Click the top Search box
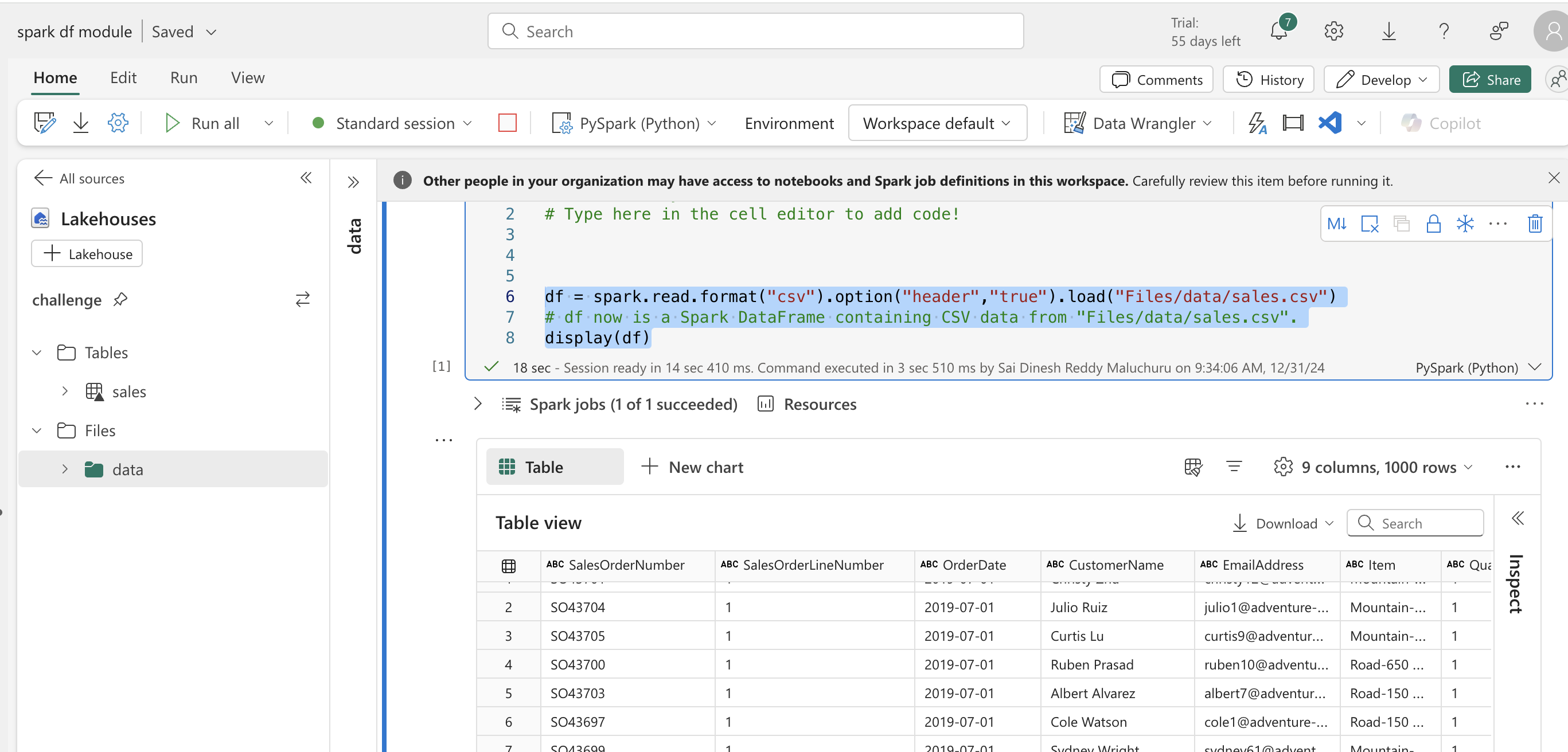Viewport: 1568px width, 752px height. [755, 32]
